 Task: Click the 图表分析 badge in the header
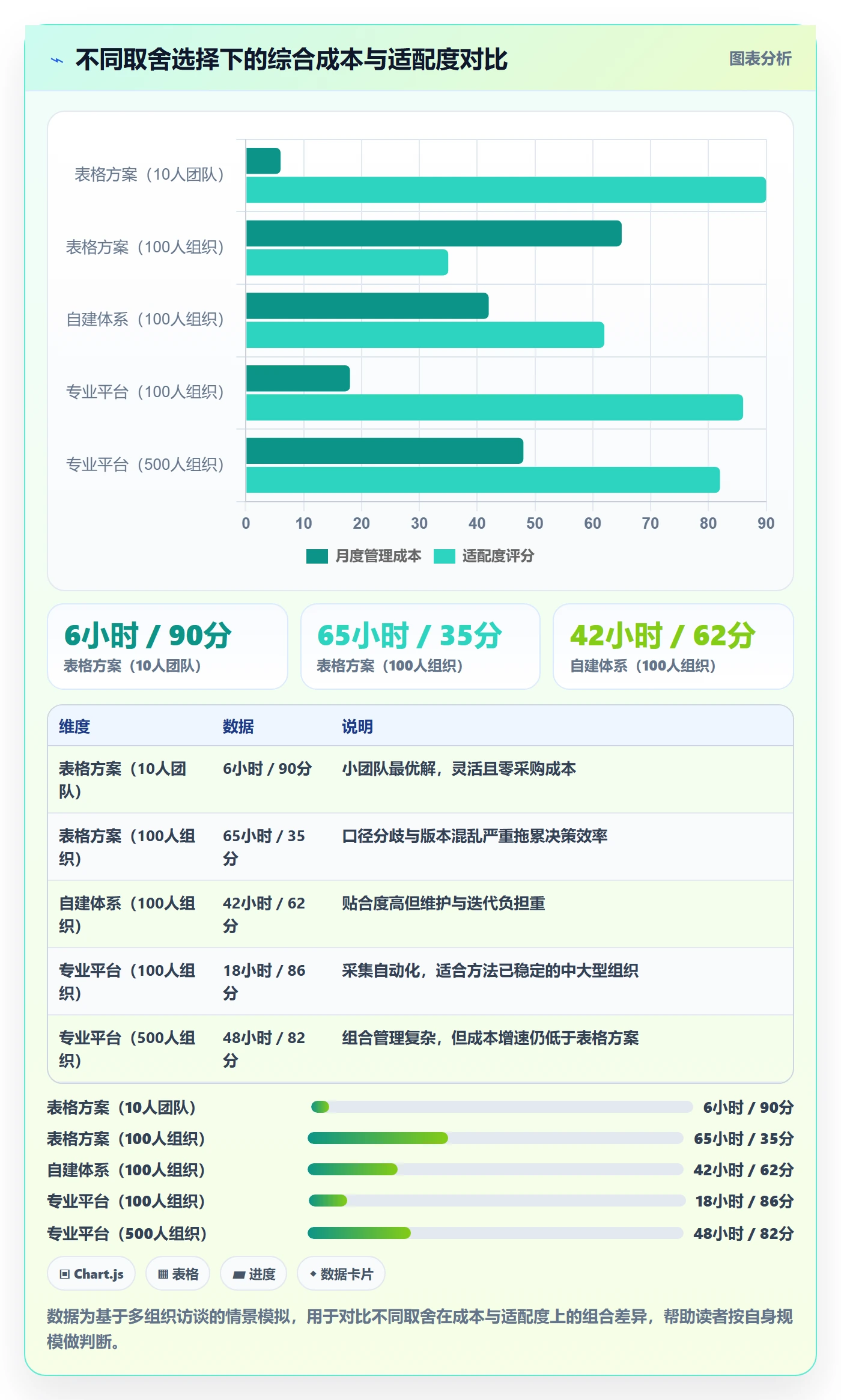(760, 59)
